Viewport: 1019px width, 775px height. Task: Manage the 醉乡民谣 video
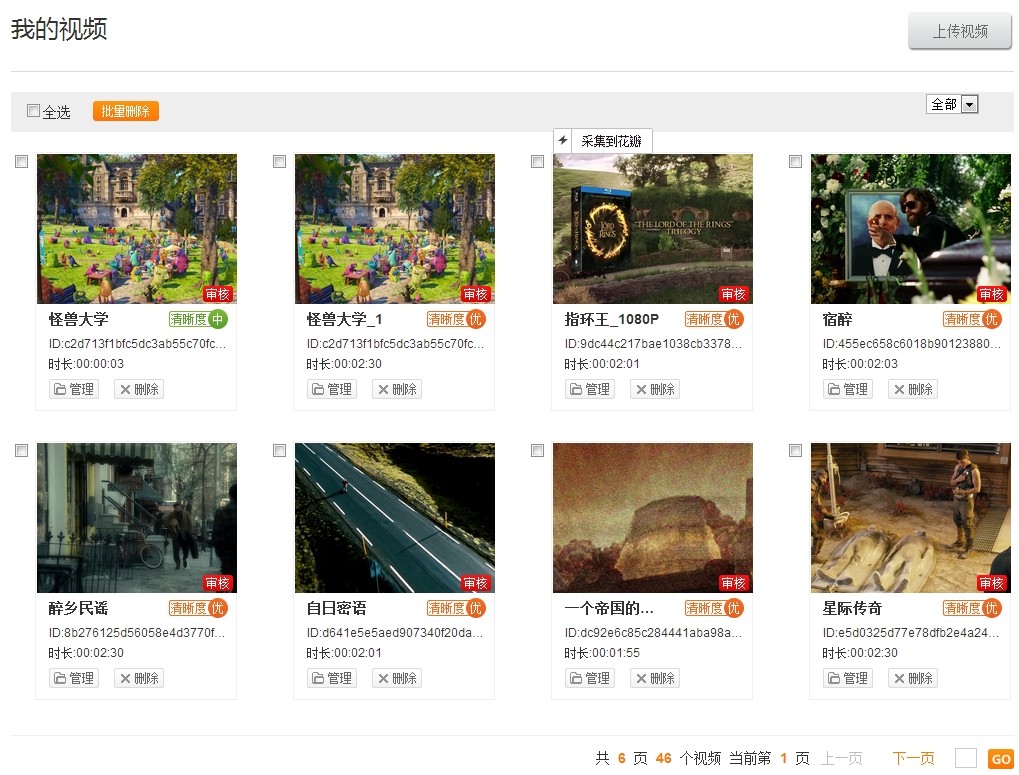(x=74, y=678)
